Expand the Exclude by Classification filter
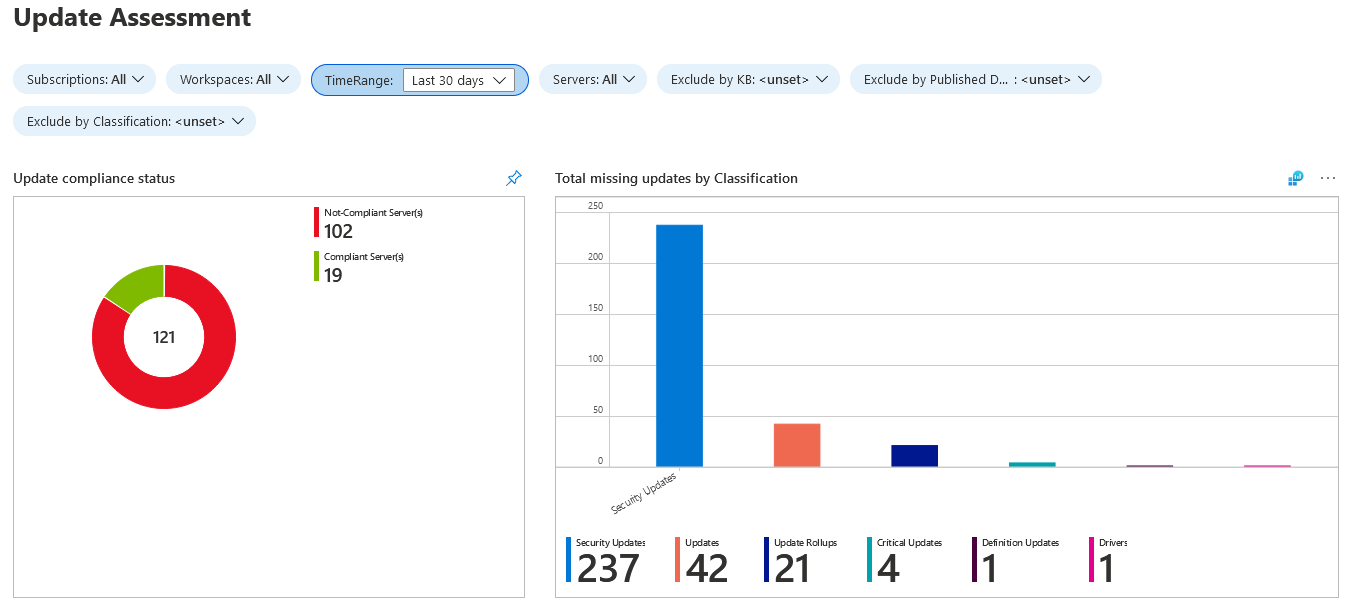The width and height of the screenshot is (1357, 610). tap(135, 121)
